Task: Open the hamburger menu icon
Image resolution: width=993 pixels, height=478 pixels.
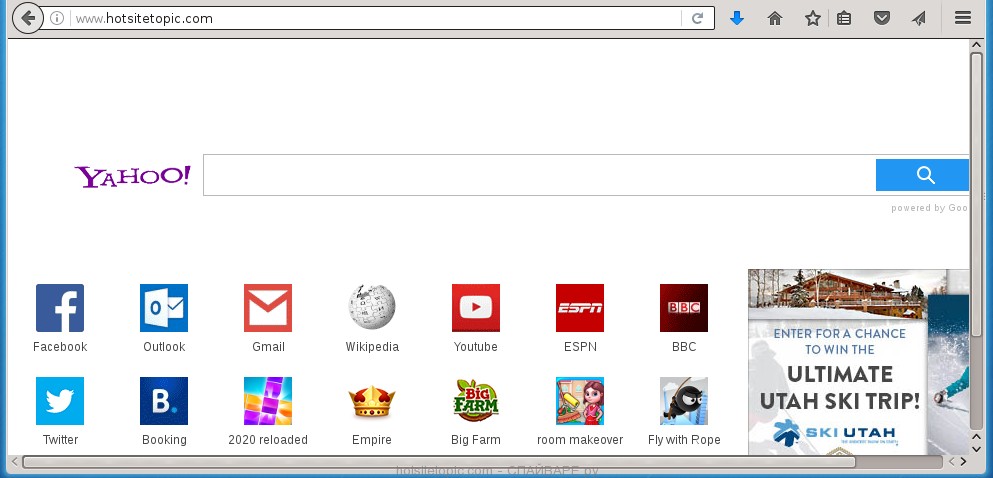Action: pos(962,18)
